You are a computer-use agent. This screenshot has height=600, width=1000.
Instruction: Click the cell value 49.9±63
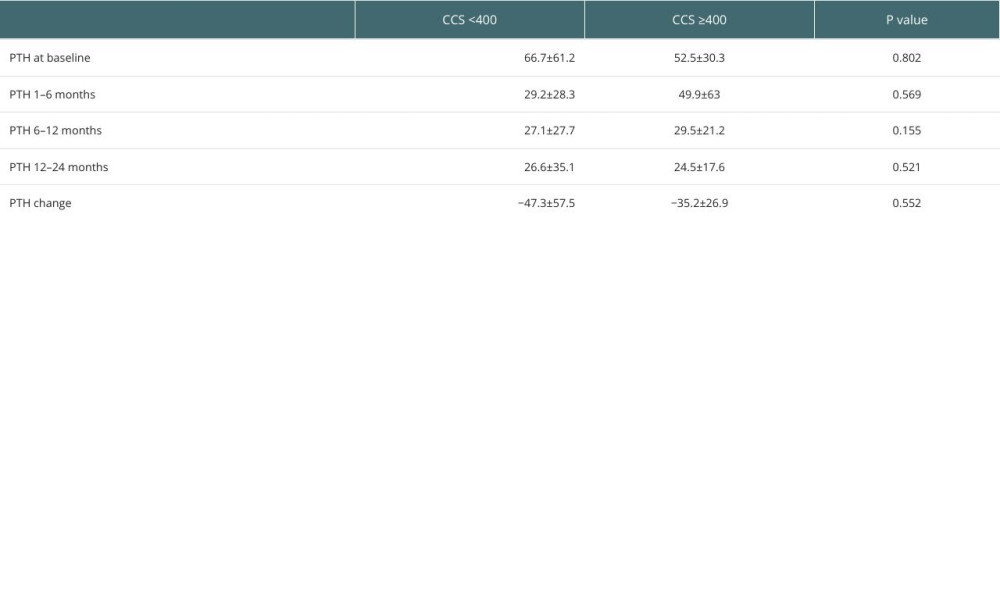(x=699, y=94)
